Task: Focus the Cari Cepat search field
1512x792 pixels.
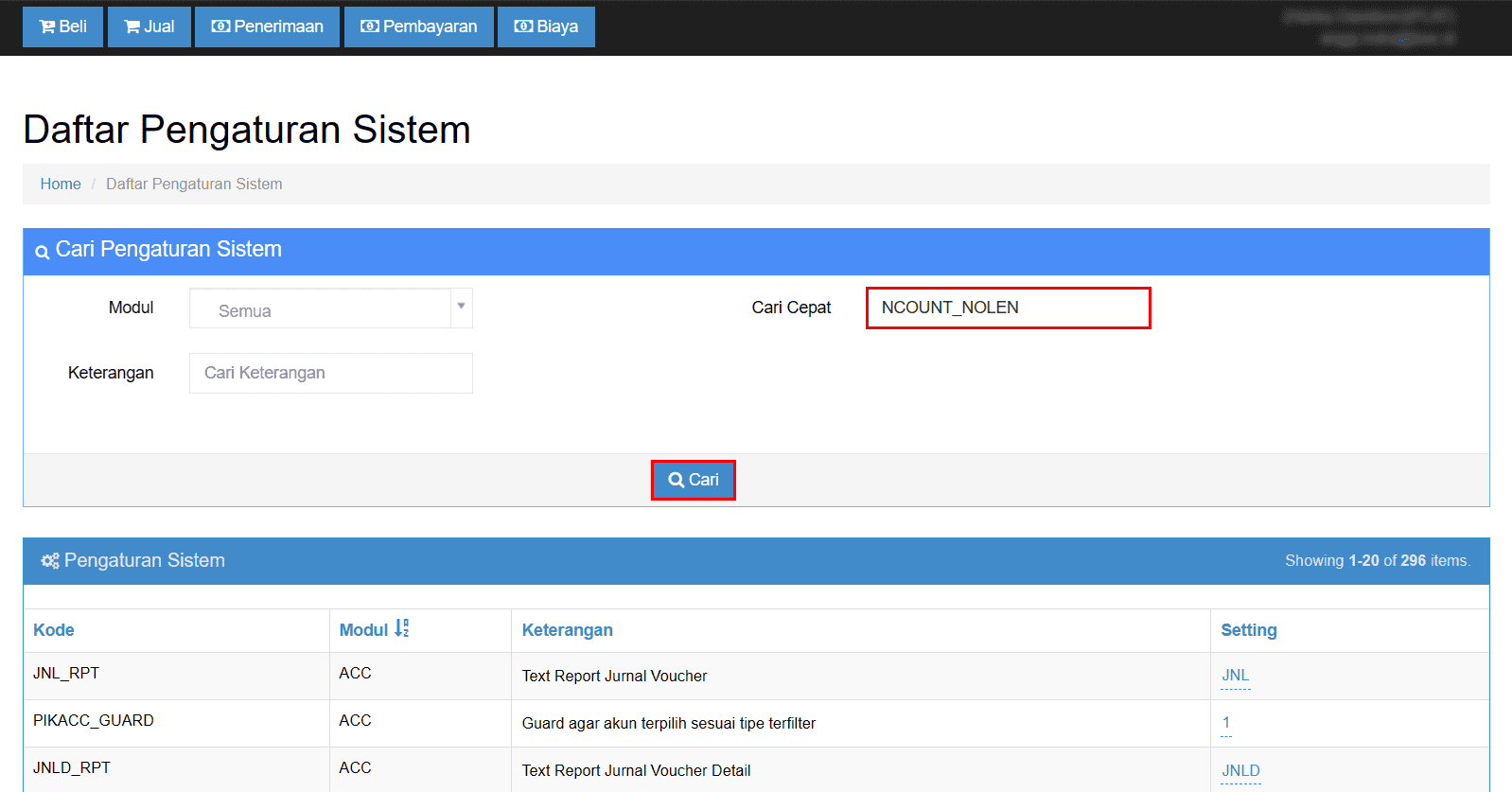Action: pyautogui.click(x=1008, y=308)
